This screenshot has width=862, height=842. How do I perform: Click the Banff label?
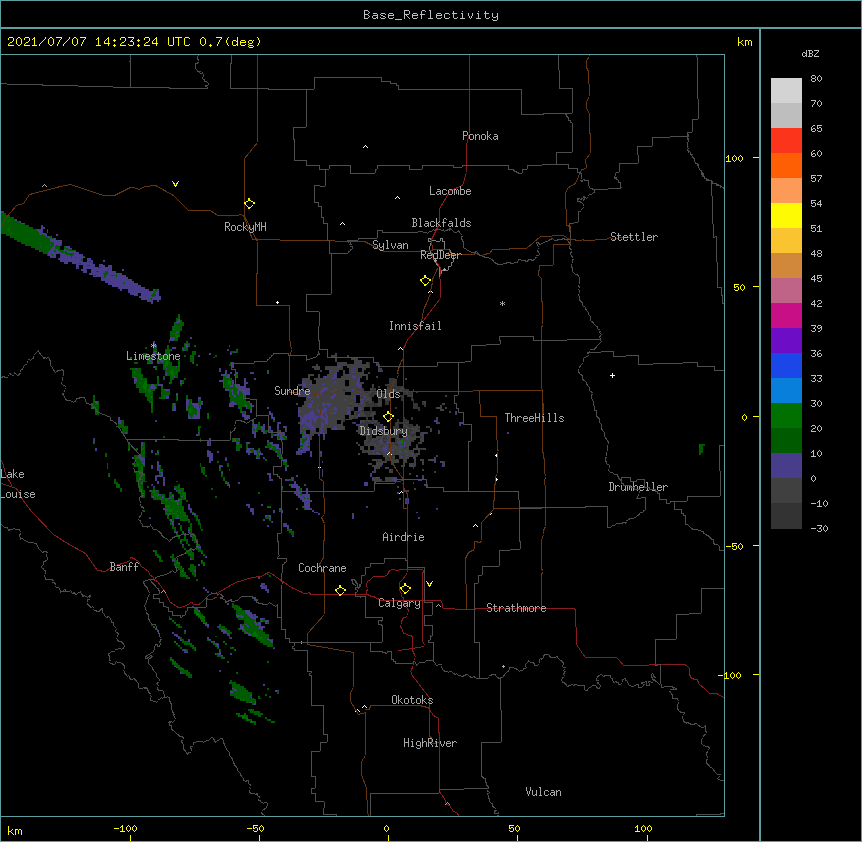124,567
